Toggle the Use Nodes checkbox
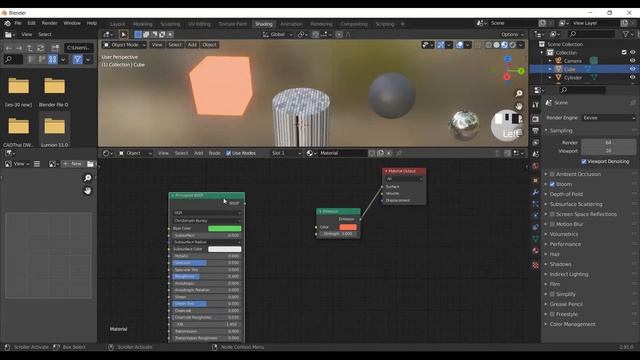640x360 pixels. point(228,153)
